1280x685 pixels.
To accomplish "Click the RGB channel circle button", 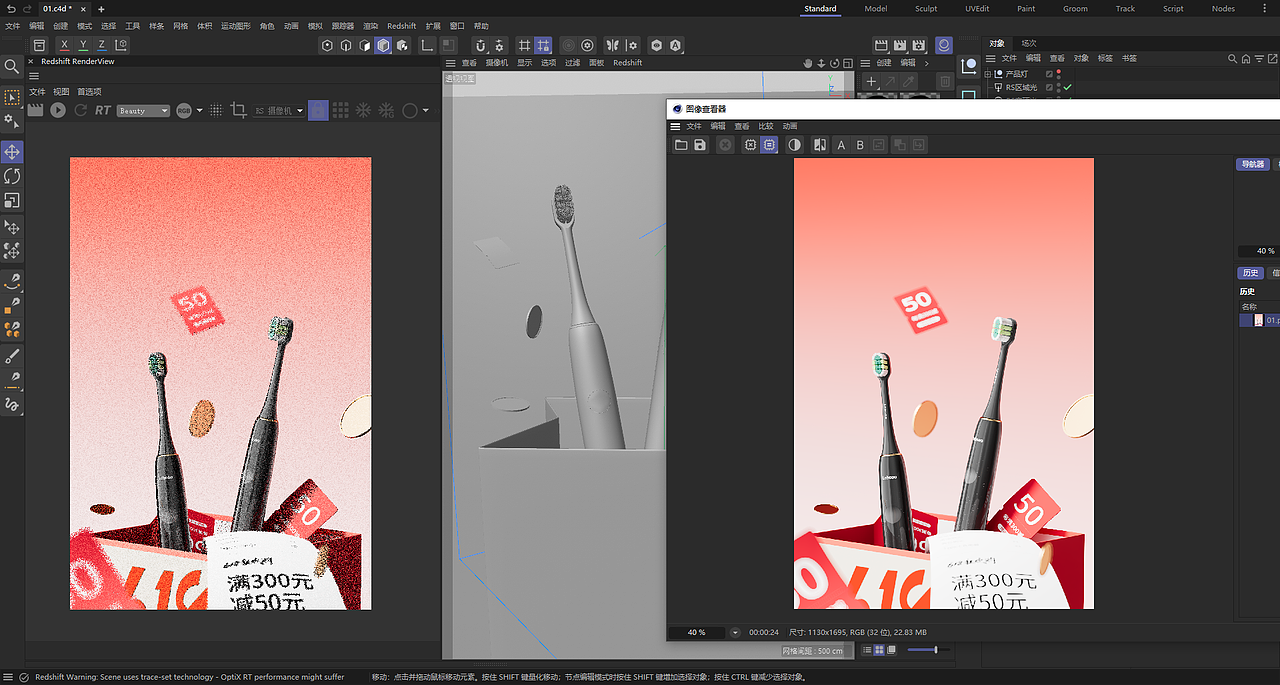I will tap(184, 110).
